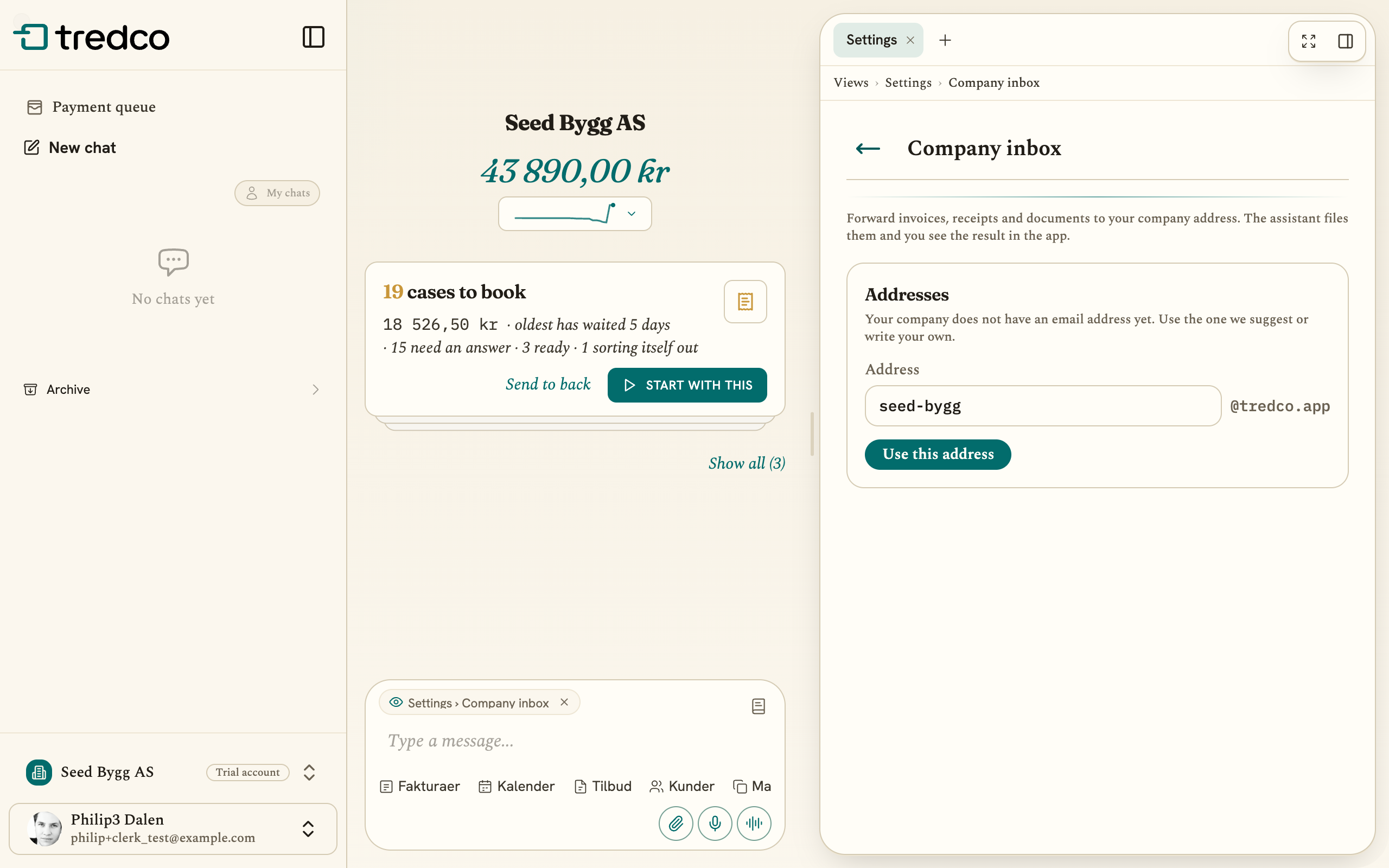Viewport: 1389px width, 868px height.
Task: Expand the panel to fullscreen
Action: tap(1309, 41)
